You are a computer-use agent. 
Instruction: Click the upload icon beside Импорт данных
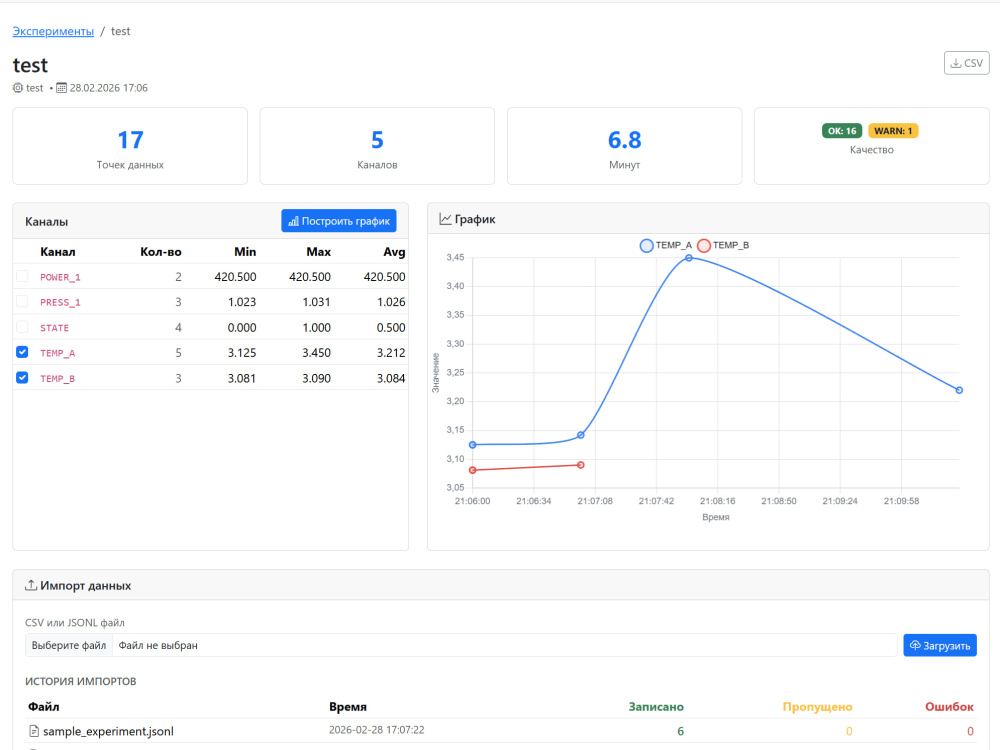click(x=31, y=585)
